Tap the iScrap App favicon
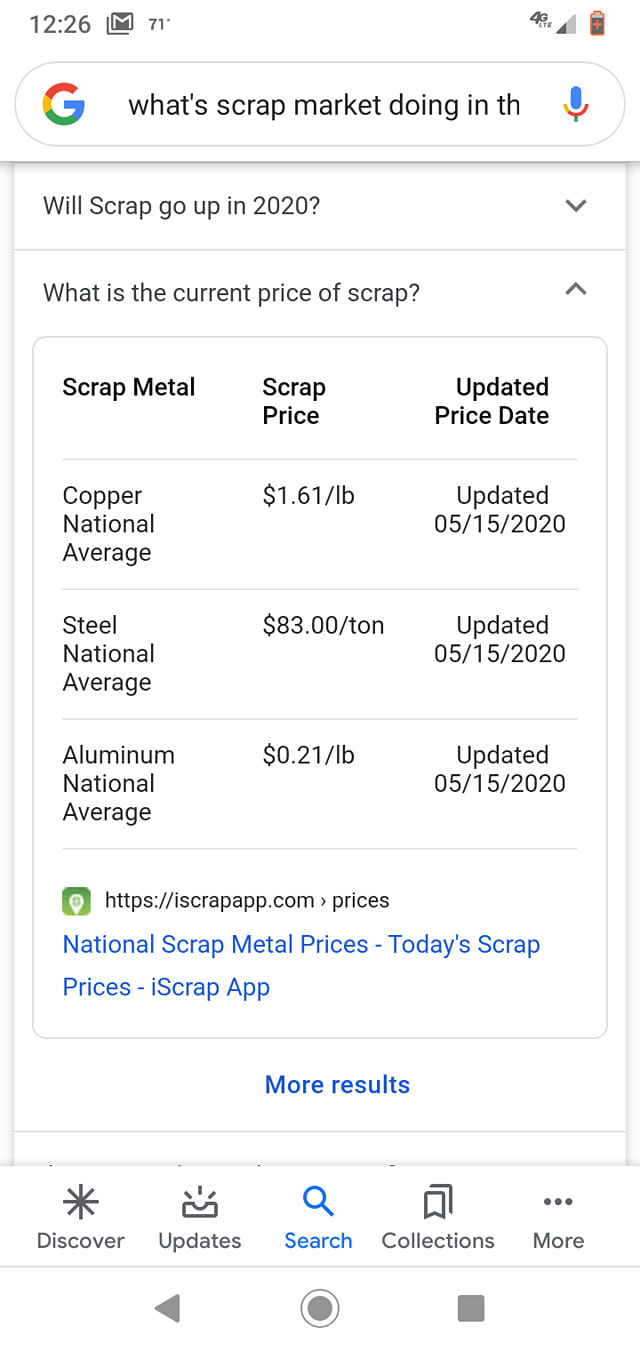The width and height of the screenshot is (640, 1351). pos(77,901)
